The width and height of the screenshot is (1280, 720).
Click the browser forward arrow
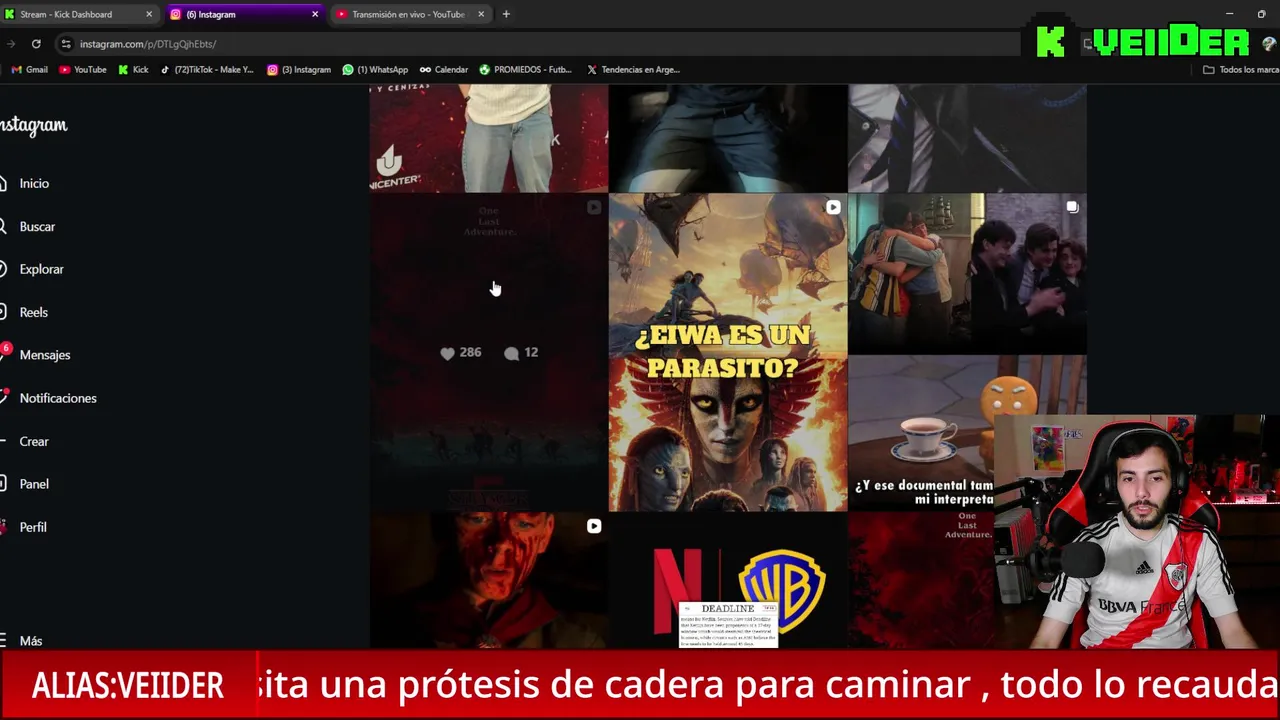pyautogui.click(x=10, y=44)
